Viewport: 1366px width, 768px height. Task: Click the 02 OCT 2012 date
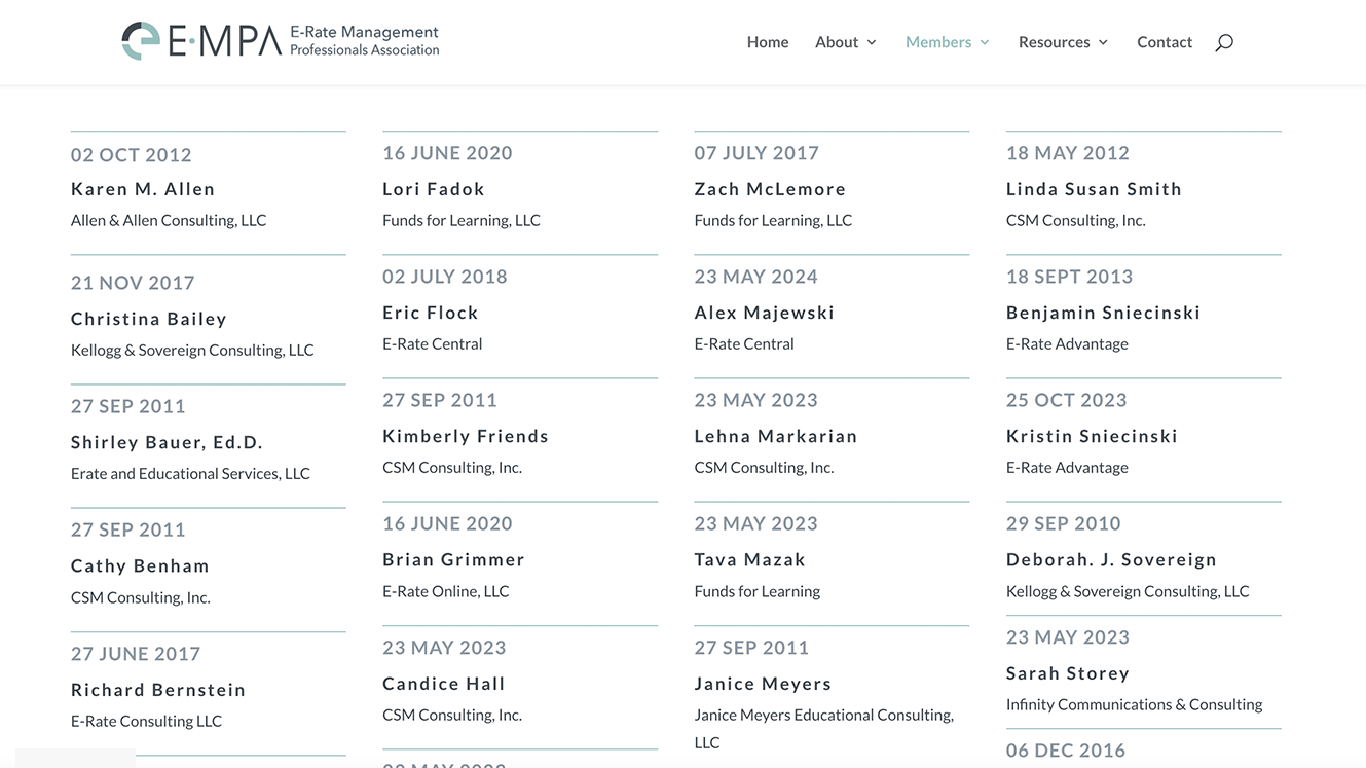click(131, 155)
